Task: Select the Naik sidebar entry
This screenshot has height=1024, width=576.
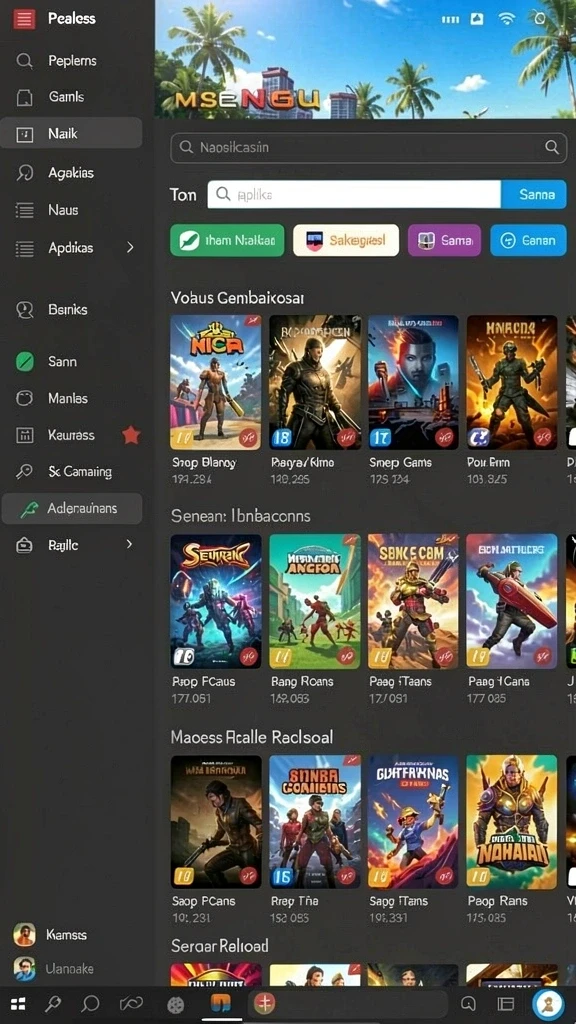Action: pyautogui.click(x=71, y=133)
